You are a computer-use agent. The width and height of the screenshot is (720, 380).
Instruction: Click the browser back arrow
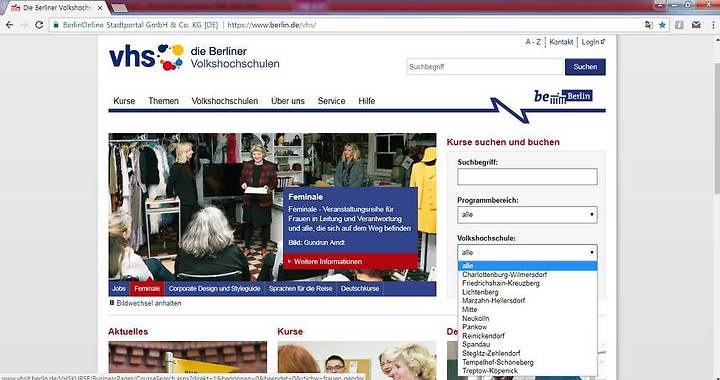[x=9, y=25]
